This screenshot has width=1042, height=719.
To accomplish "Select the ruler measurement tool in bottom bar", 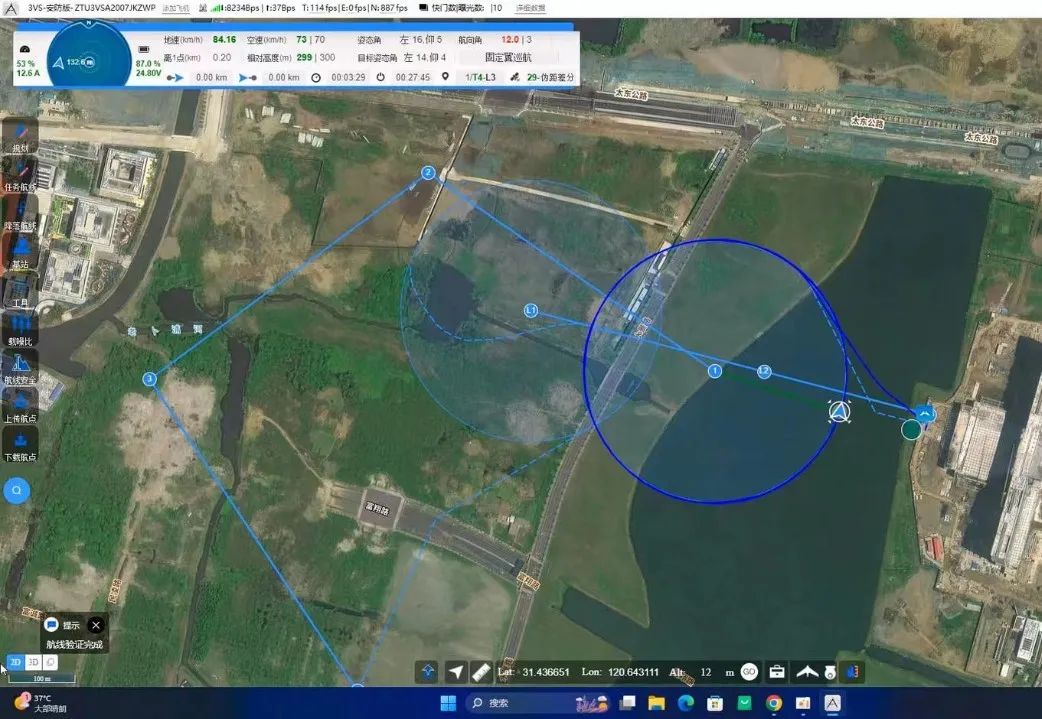I will tap(481, 672).
